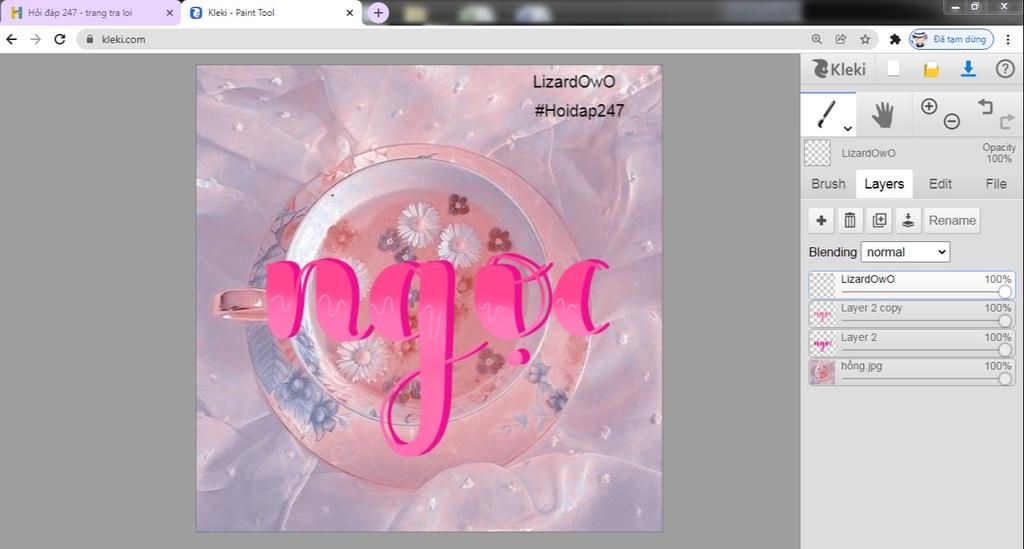Screen dimensions: 1024x549
Task: Download the image with blue arrow
Action: tap(968, 69)
